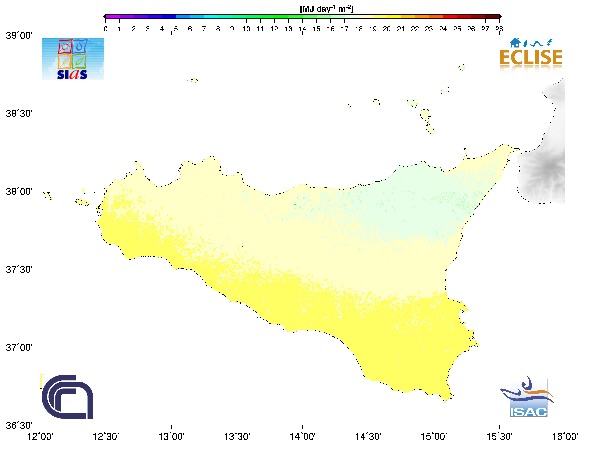Image resolution: width=600 pixels, height=450 pixels.
Task: Click the value 21 on the color scale
Action: [x=401, y=29]
